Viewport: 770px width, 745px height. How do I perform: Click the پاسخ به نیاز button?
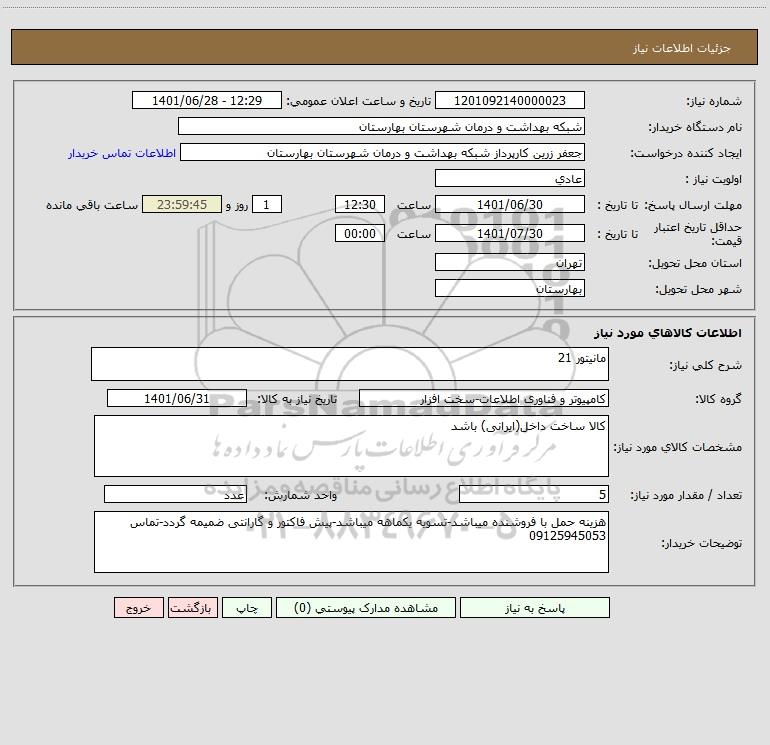535,608
